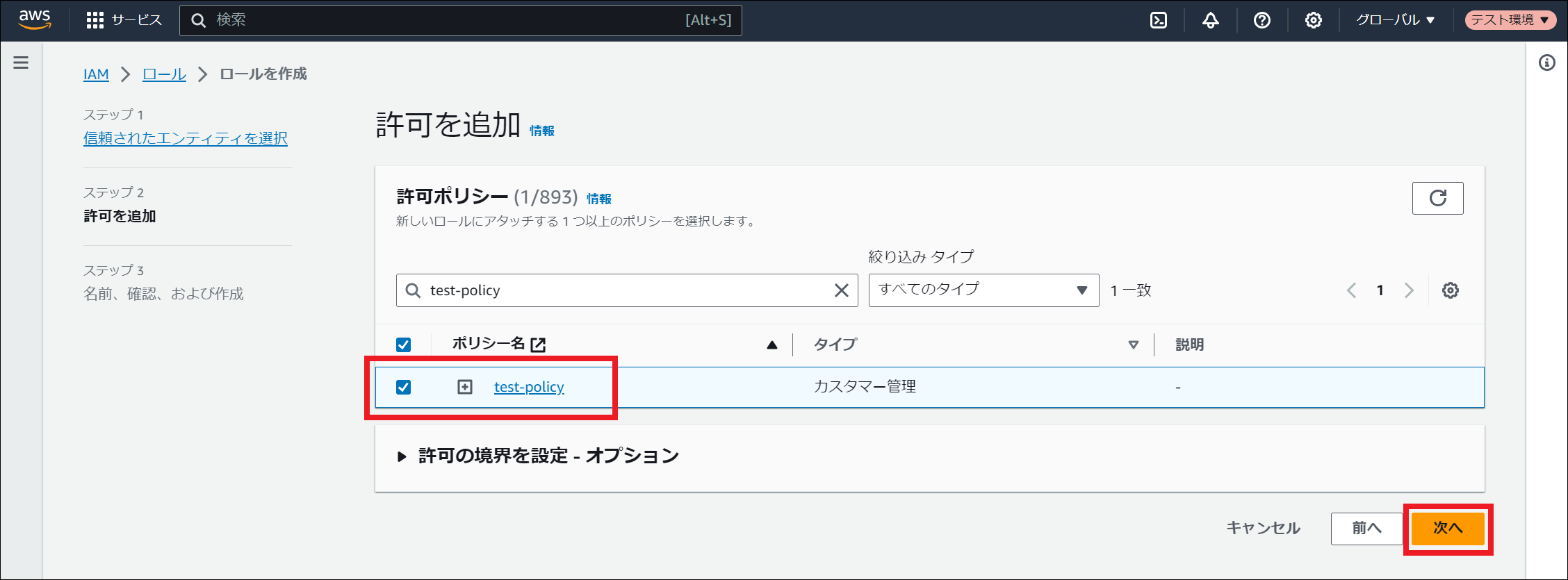The width and height of the screenshot is (1568, 580).
Task: Uncheck the test-policy row checkbox
Action: (403, 387)
